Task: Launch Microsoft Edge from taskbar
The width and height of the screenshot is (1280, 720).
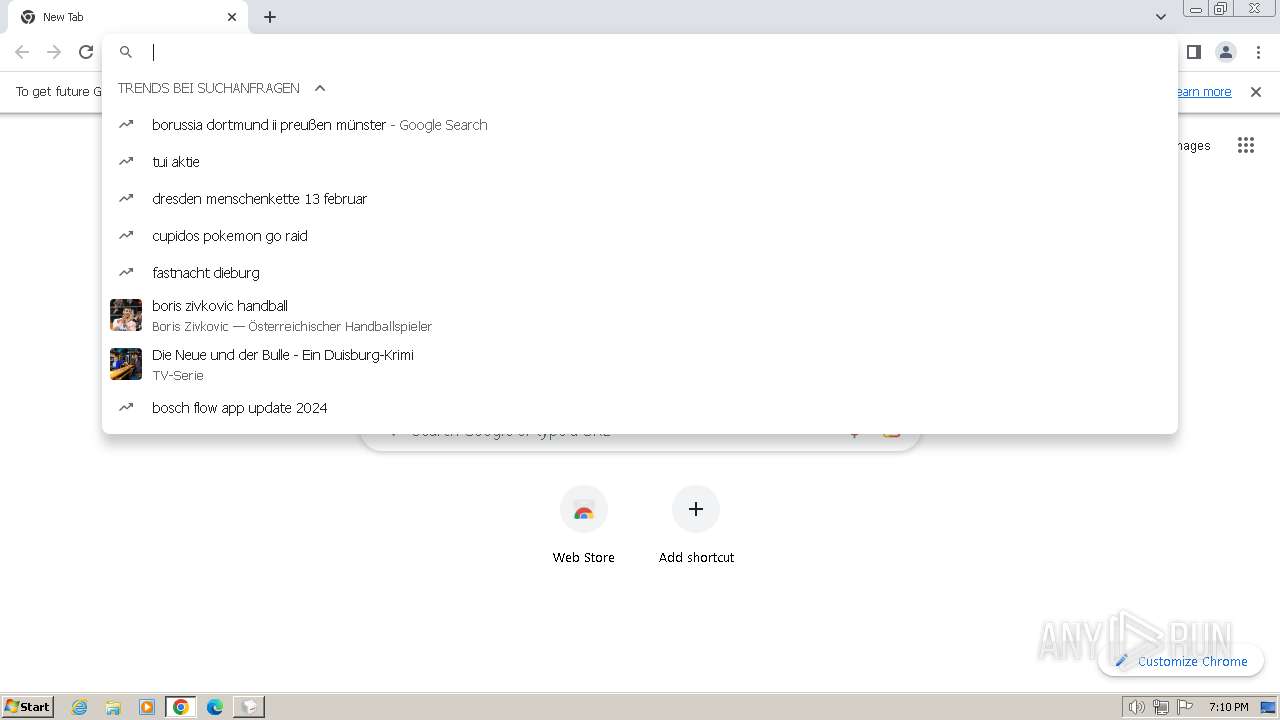Action: click(x=215, y=707)
